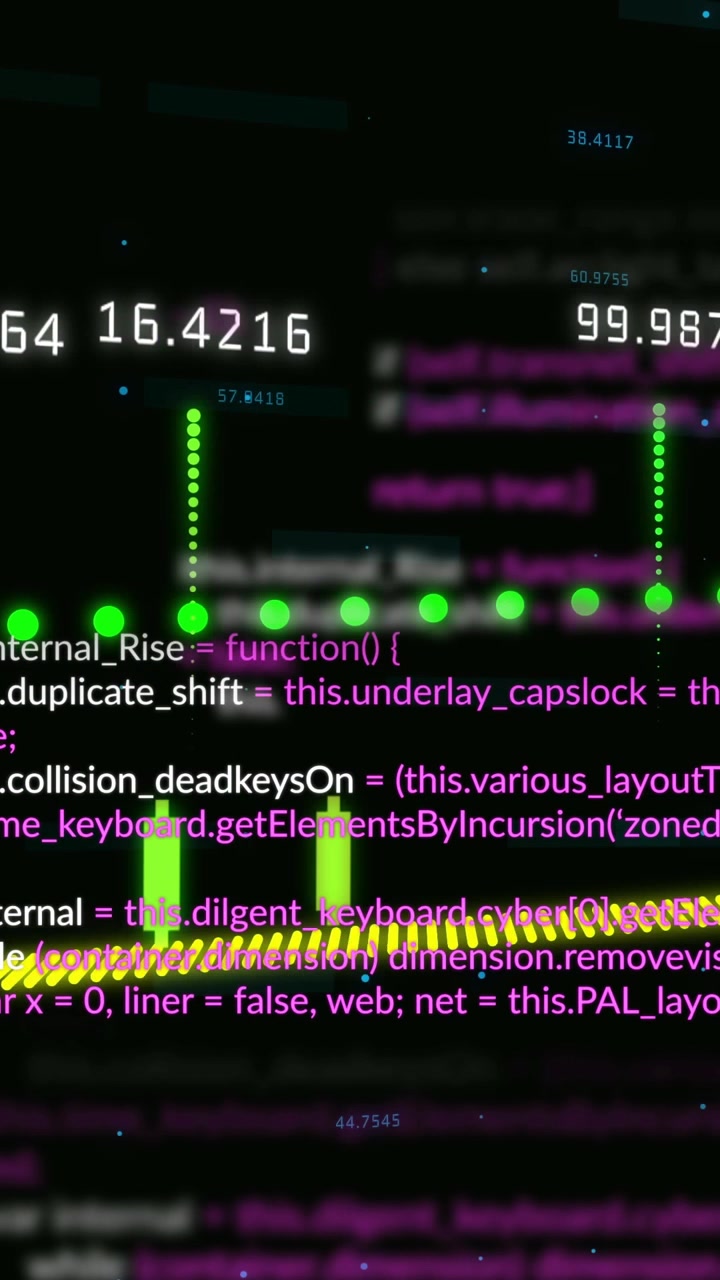Select the 44.7545 label near the bottom
The width and height of the screenshot is (720, 1280).
[368, 1122]
